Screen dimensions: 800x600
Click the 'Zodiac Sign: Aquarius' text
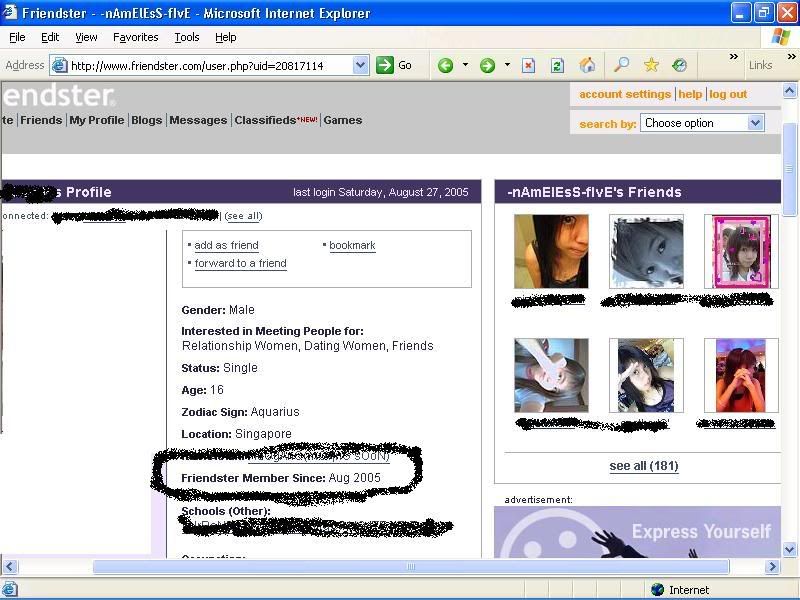(240, 412)
